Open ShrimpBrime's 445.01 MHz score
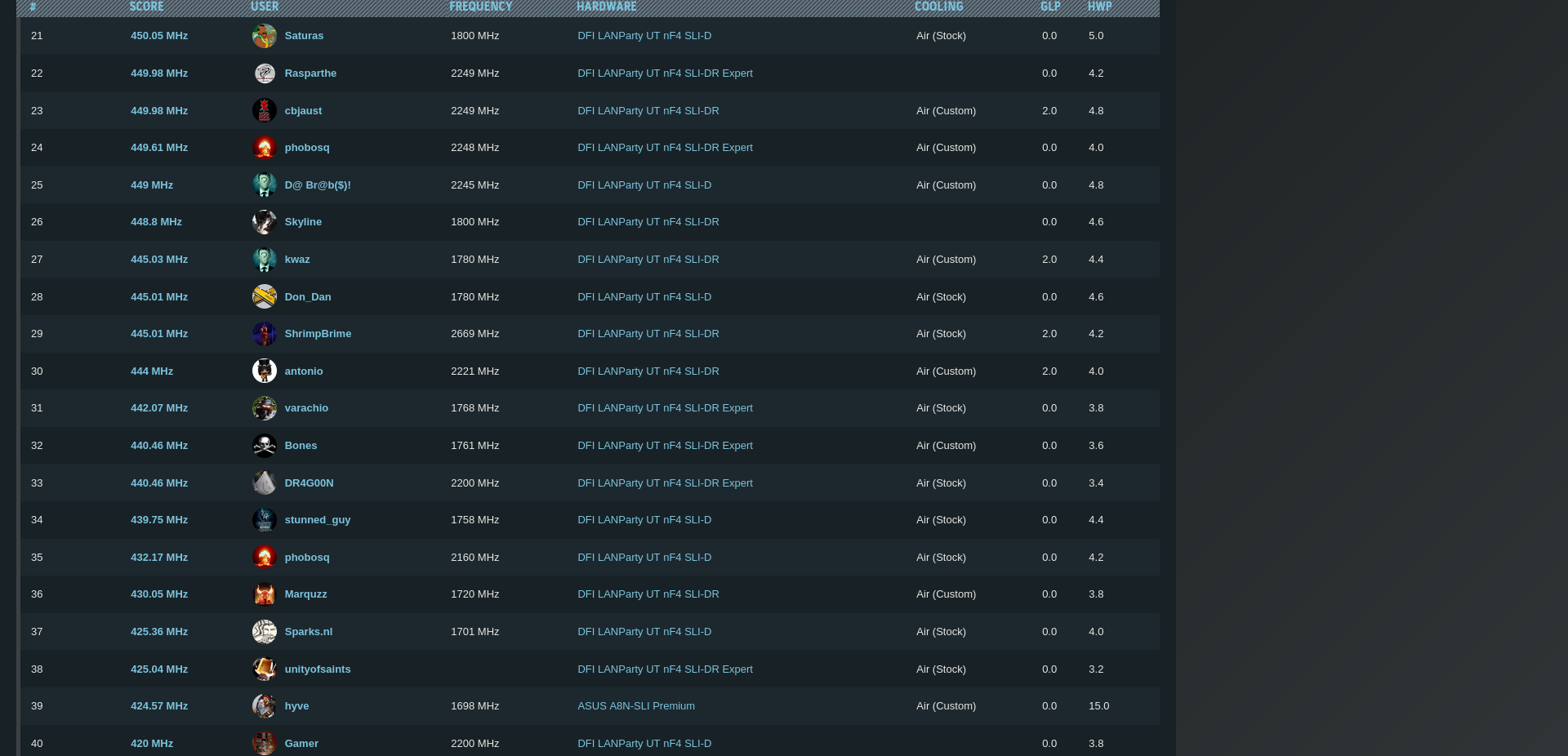The height and width of the screenshot is (756, 1568). coord(159,334)
